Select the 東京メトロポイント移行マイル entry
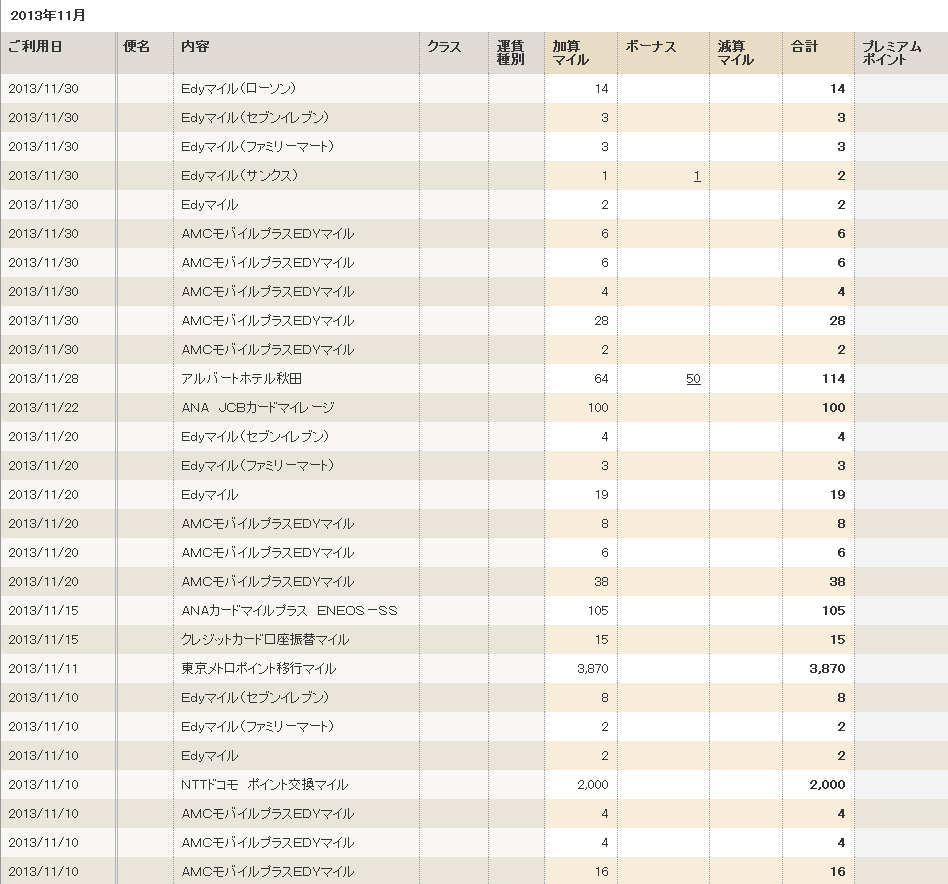 [x=258, y=669]
